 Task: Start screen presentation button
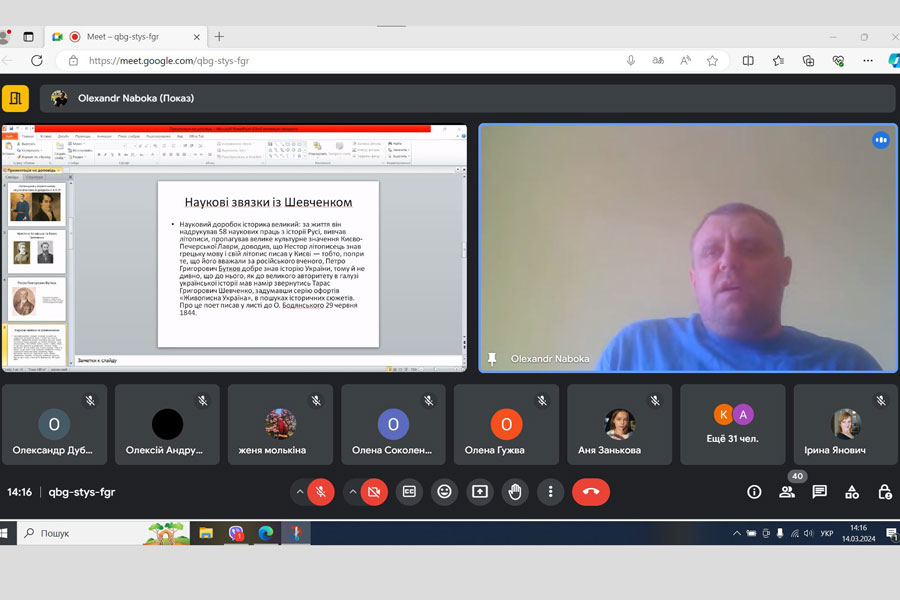click(480, 492)
